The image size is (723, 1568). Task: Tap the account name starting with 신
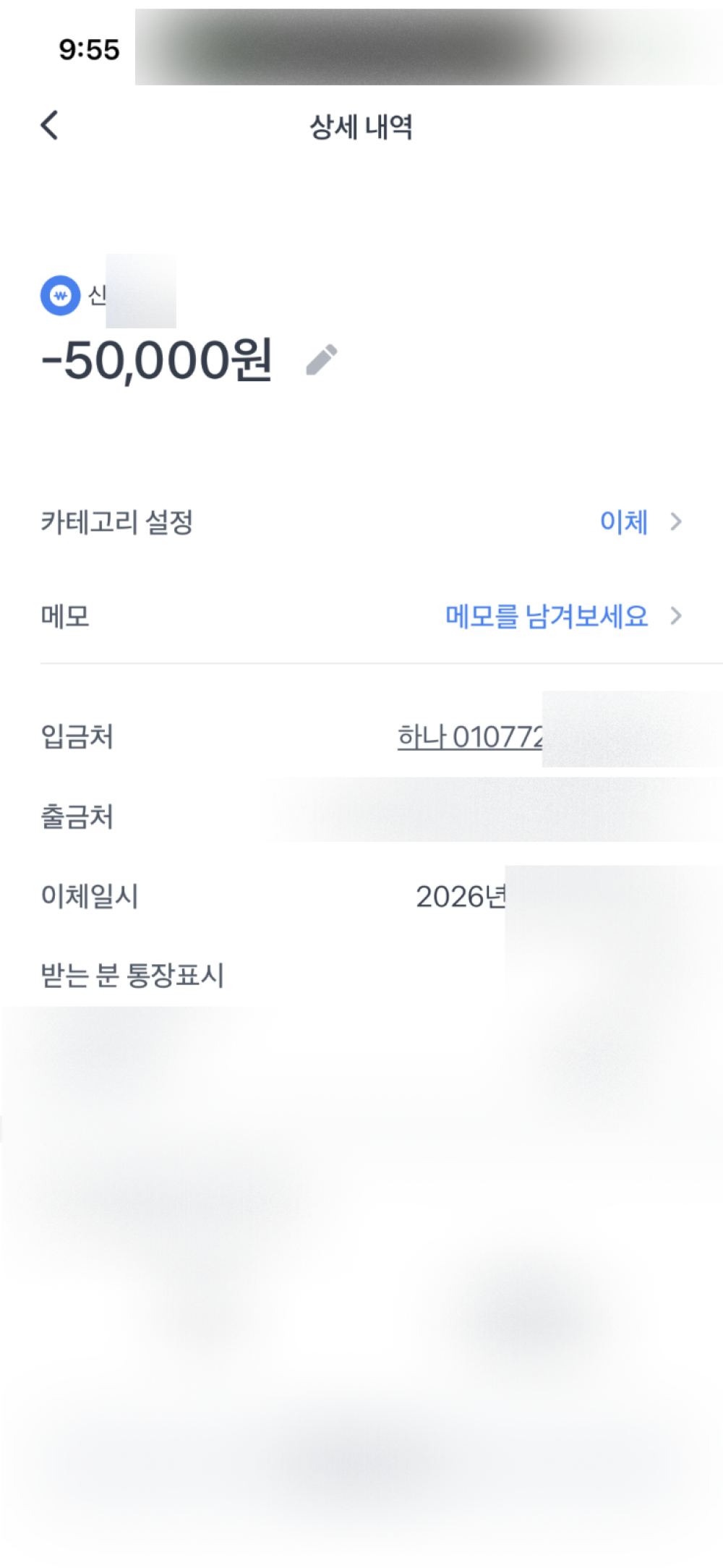click(x=98, y=295)
